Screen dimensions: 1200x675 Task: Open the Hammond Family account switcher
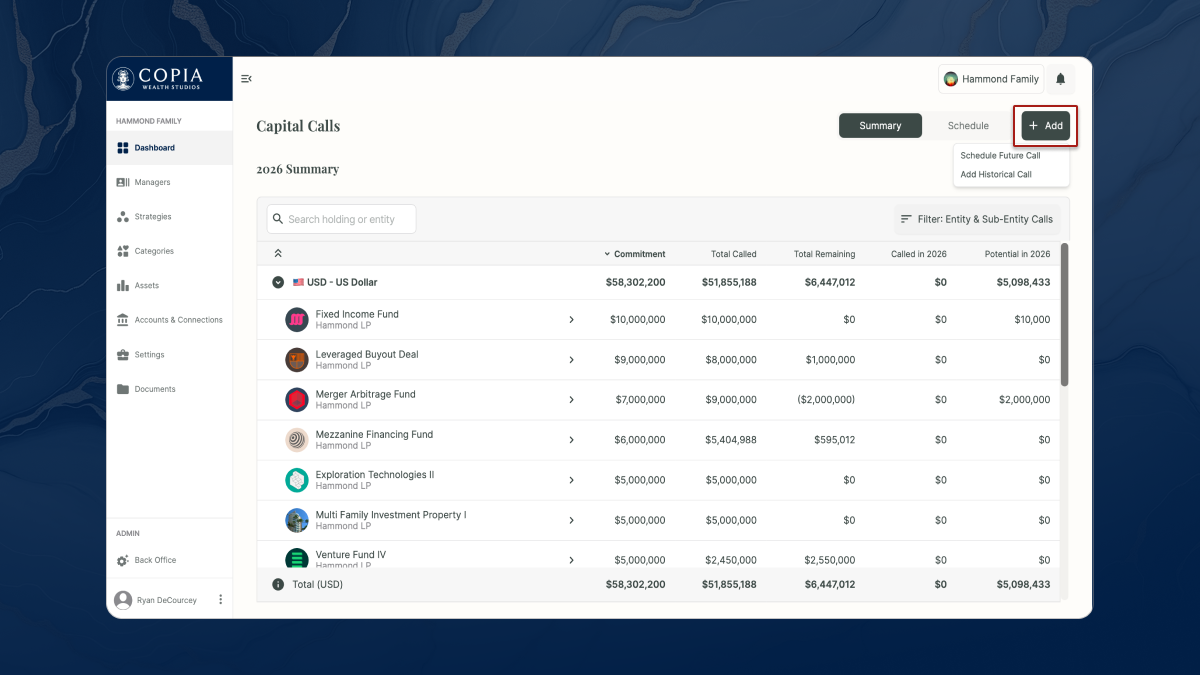tap(991, 79)
